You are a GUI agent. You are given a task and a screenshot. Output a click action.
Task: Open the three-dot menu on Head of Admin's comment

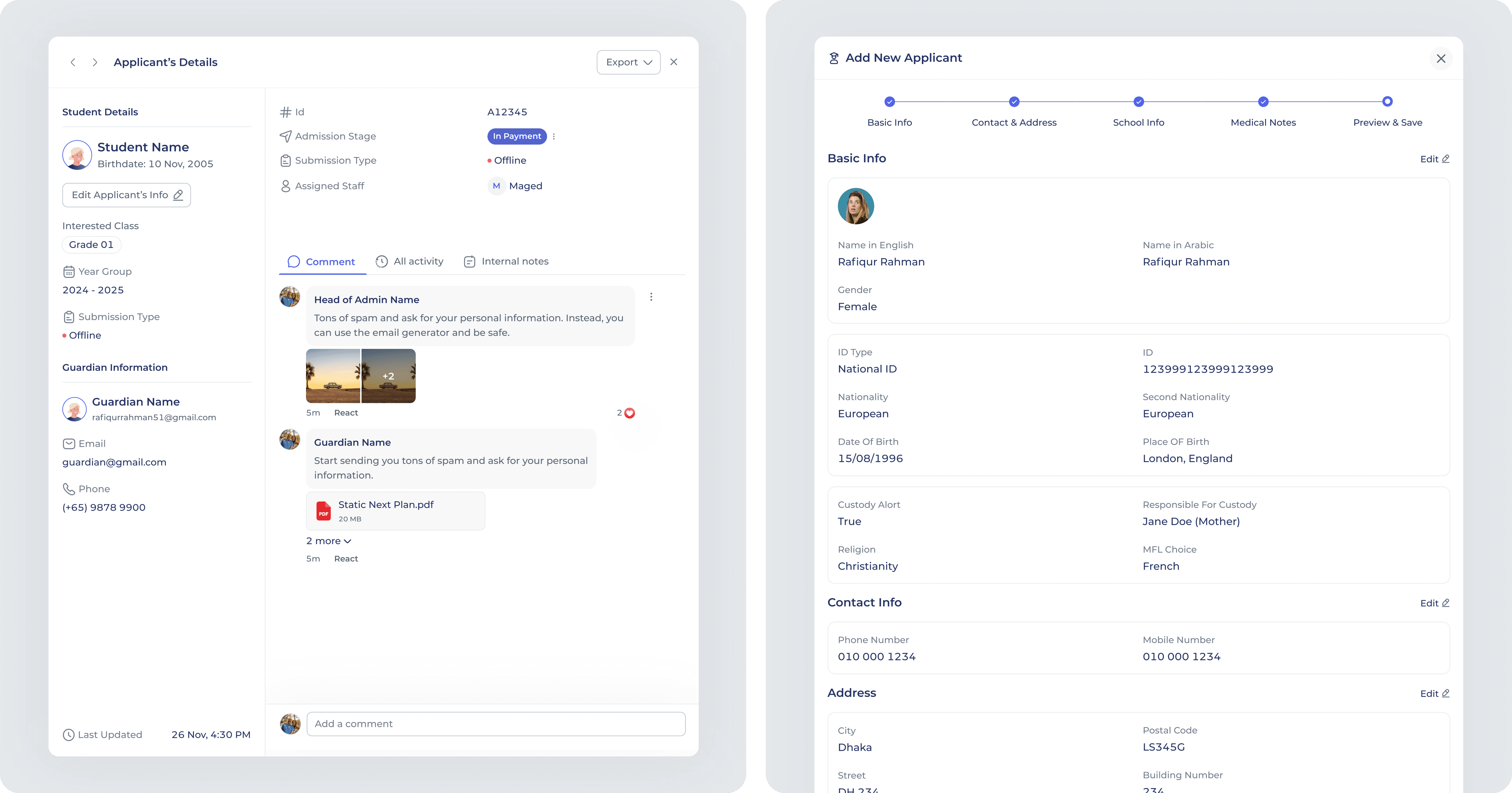pyautogui.click(x=650, y=297)
